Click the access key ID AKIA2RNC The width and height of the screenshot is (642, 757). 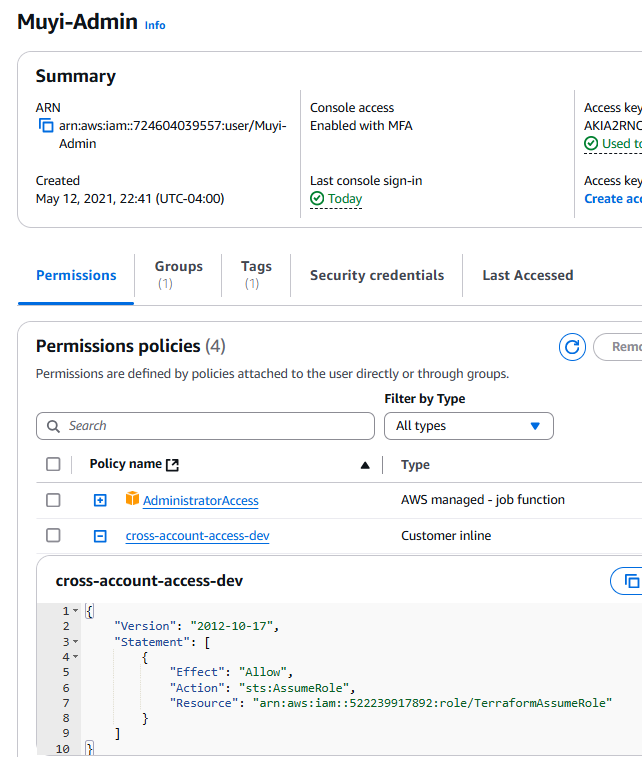click(613, 126)
